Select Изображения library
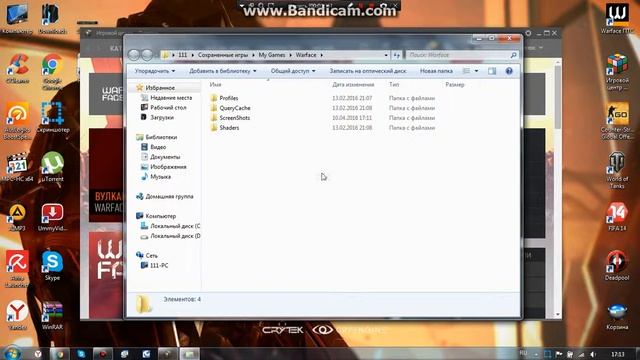Screen dimensions: 640x360 [x=168, y=167]
